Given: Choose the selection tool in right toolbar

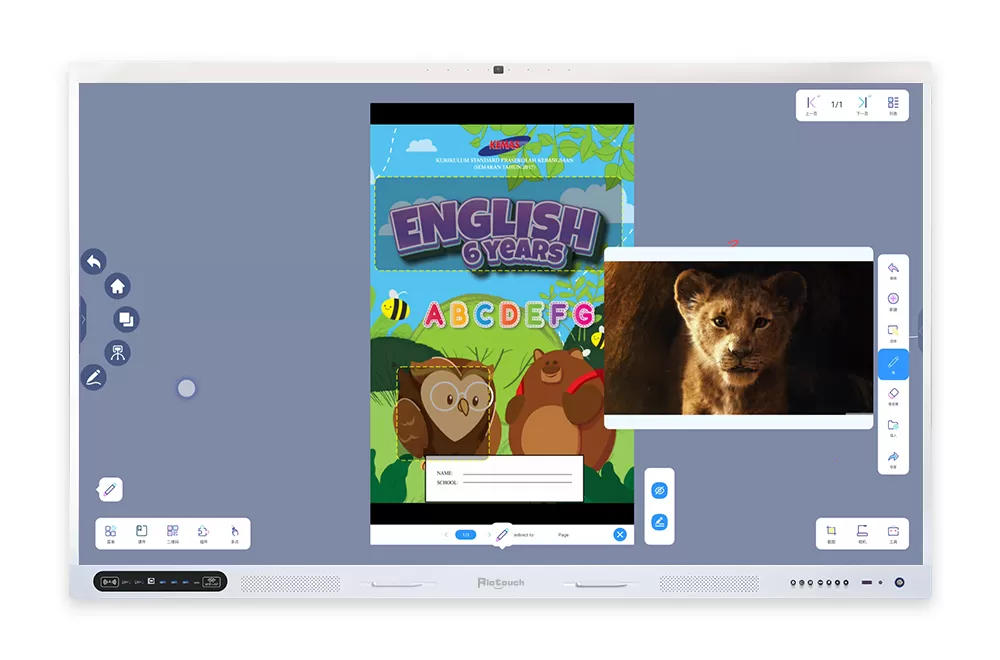Looking at the screenshot, I should pyautogui.click(x=893, y=333).
